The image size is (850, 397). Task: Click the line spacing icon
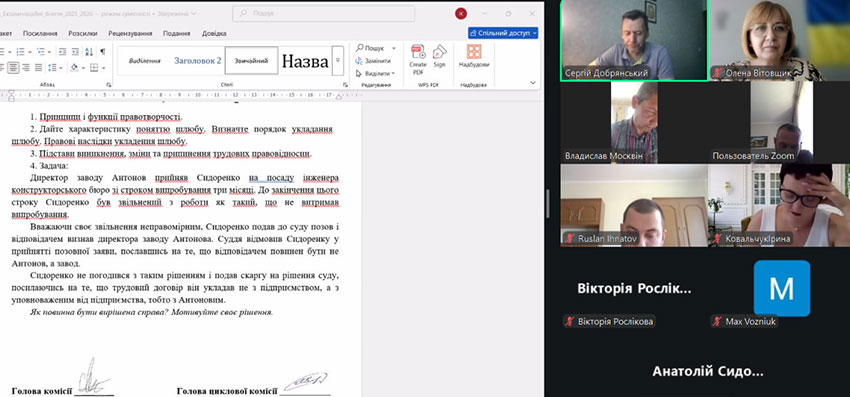51,67
